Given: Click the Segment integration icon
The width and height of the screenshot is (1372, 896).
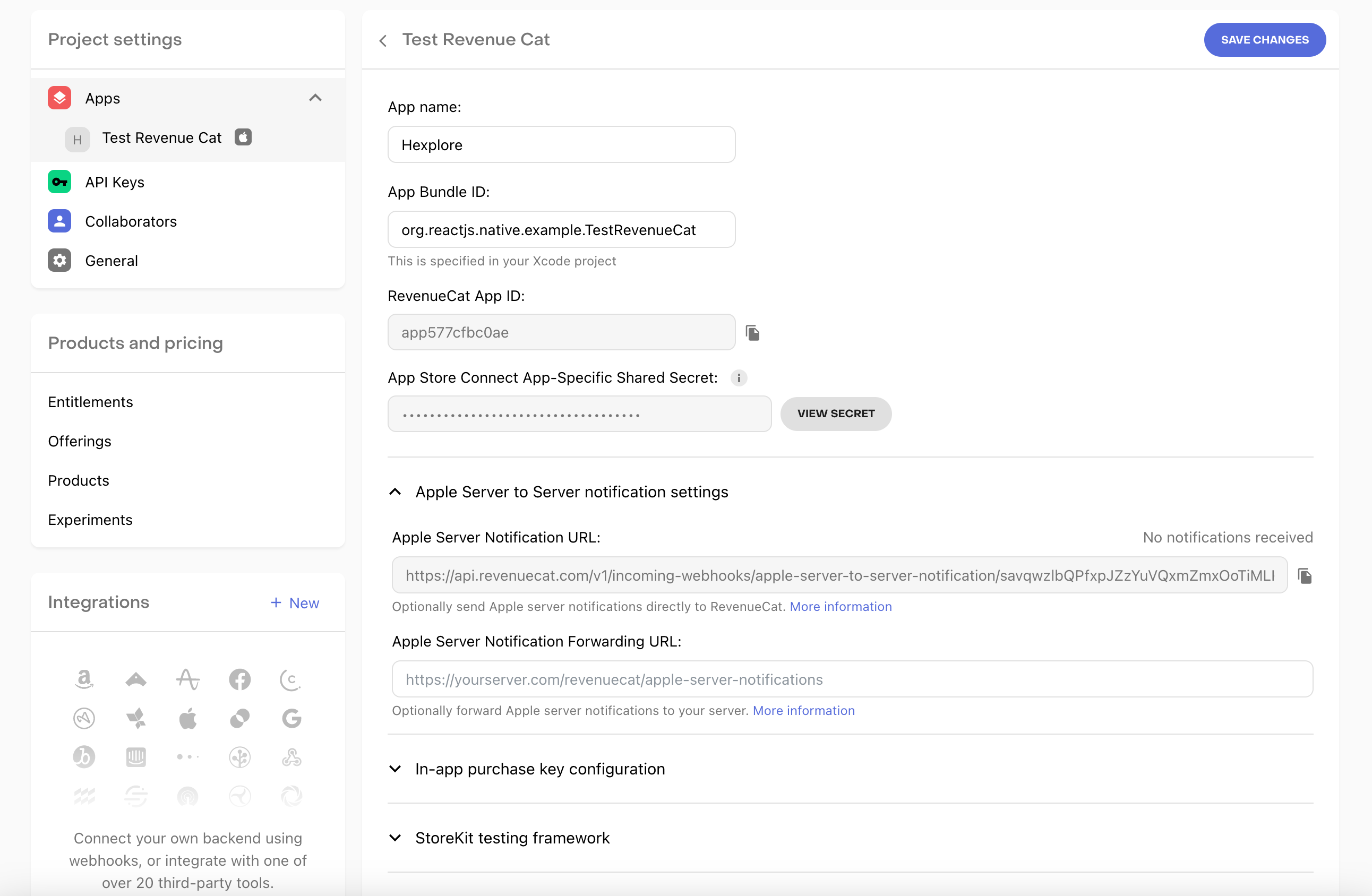Looking at the screenshot, I should (136, 796).
